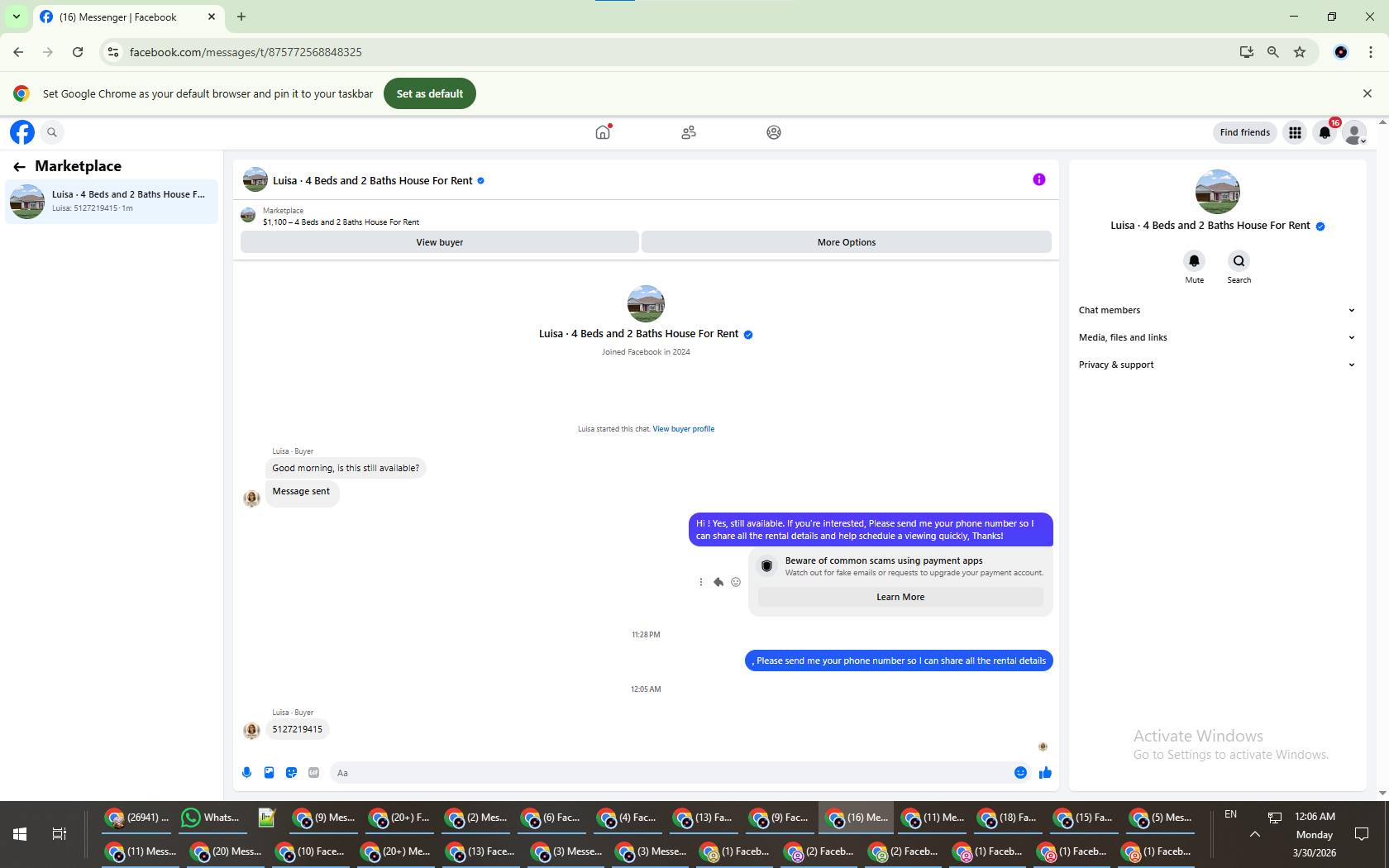React to message with emoji smiley
The image size is (1389, 868).
[x=736, y=582]
